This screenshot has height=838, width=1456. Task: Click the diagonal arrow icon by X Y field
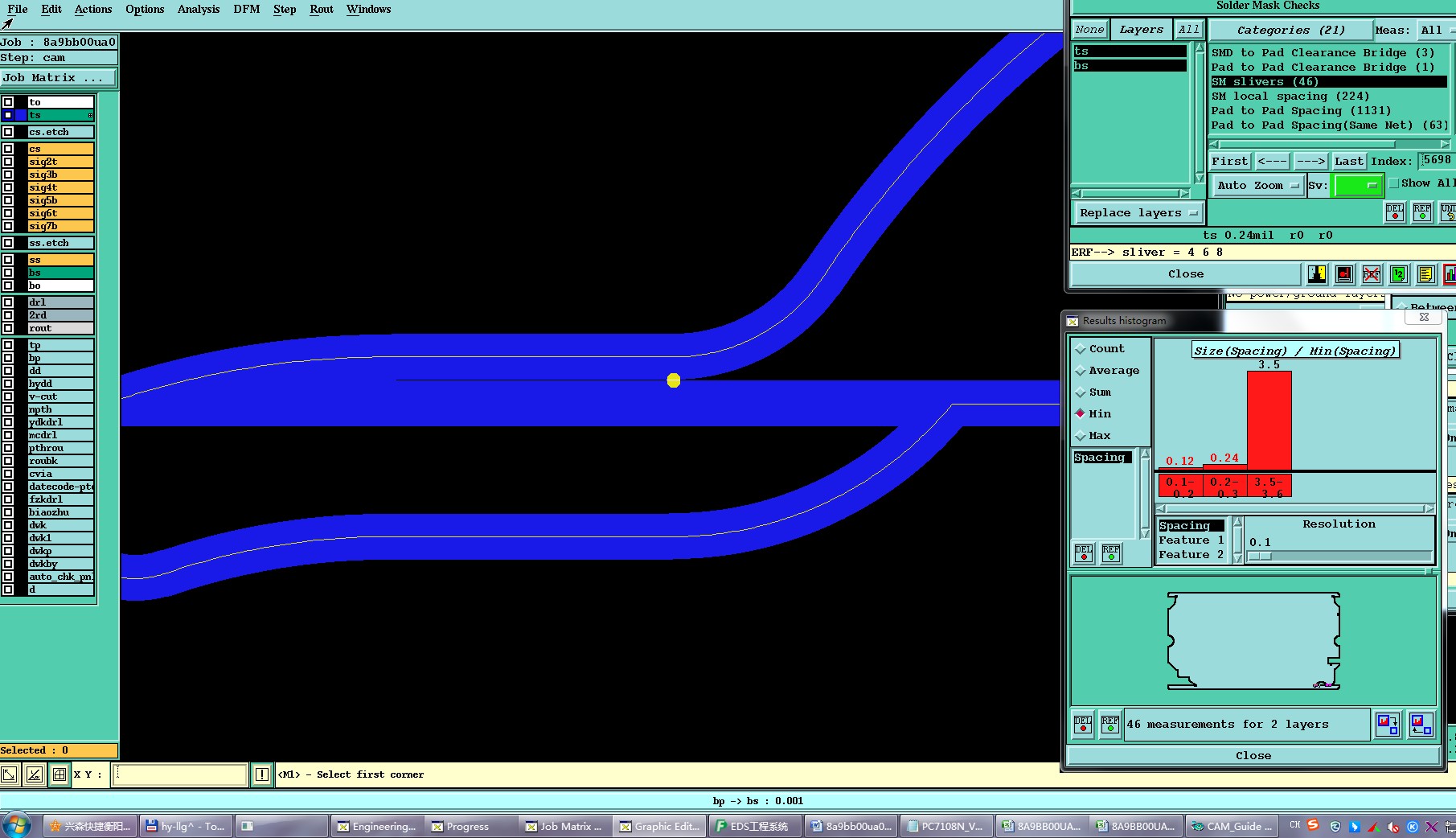[x=9, y=774]
